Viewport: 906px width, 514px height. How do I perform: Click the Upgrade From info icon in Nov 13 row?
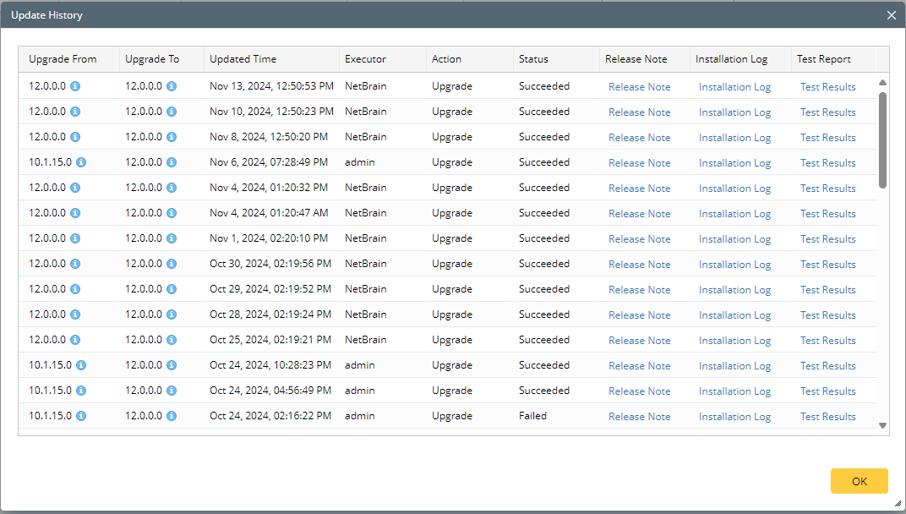point(76,86)
